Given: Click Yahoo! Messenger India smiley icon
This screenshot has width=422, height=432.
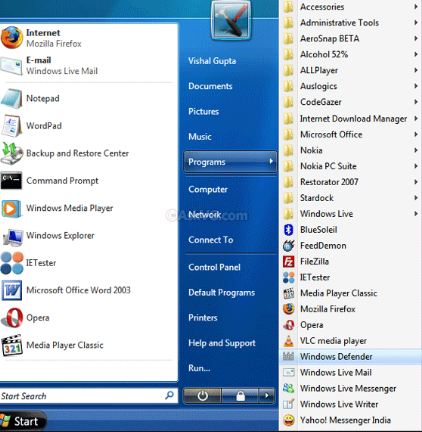Looking at the screenshot, I should pyautogui.click(x=289, y=420).
